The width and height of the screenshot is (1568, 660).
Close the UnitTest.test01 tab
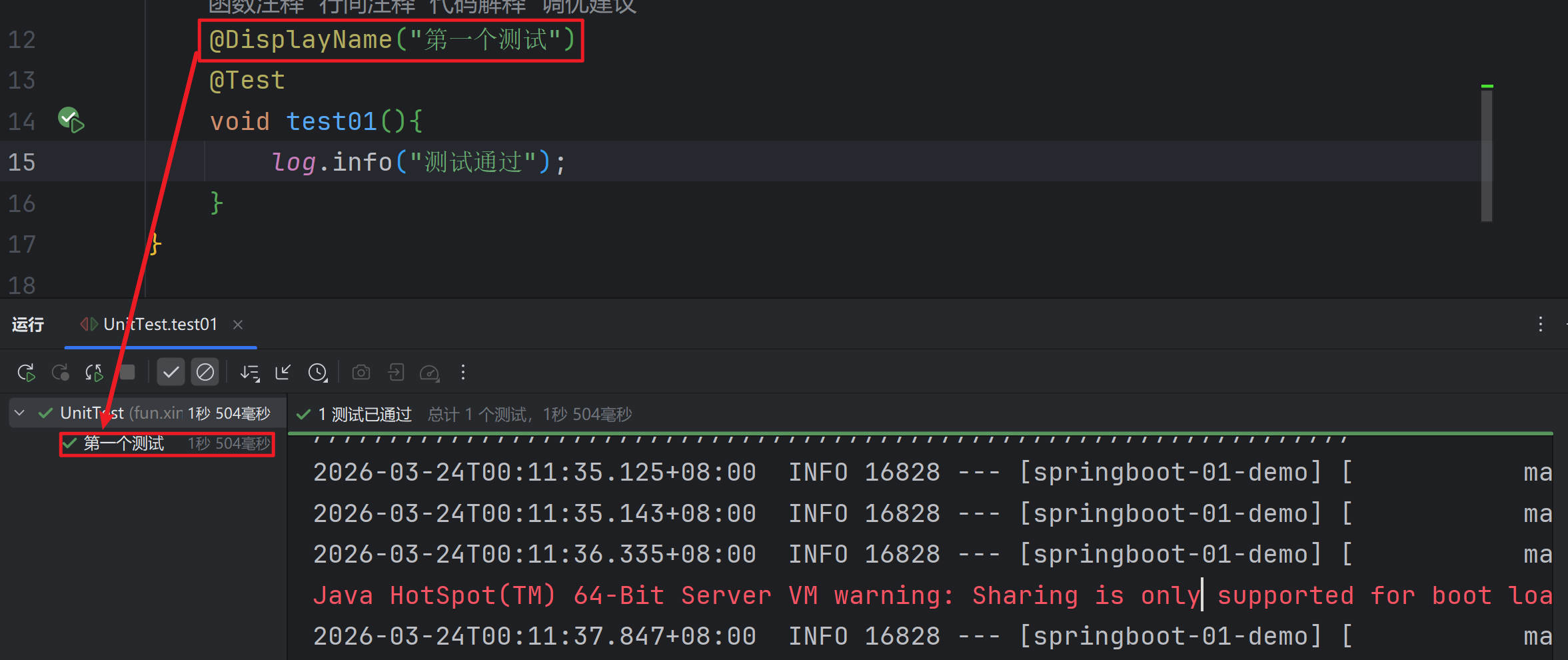[x=238, y=325]
